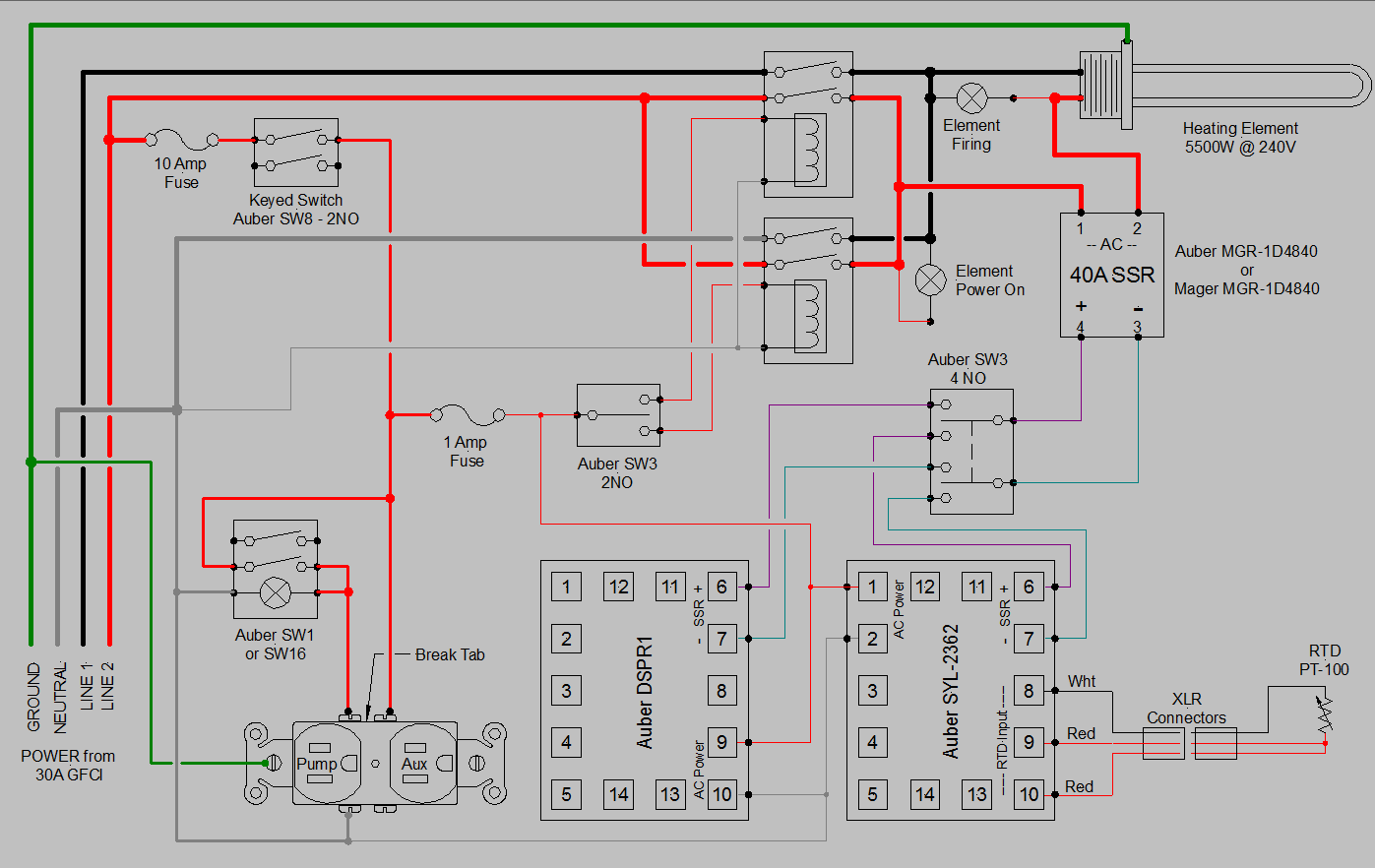Click the upper contactor coil symbol
Image resolution: width=1375 pixels, height=868 pixels.
(810, 150)
